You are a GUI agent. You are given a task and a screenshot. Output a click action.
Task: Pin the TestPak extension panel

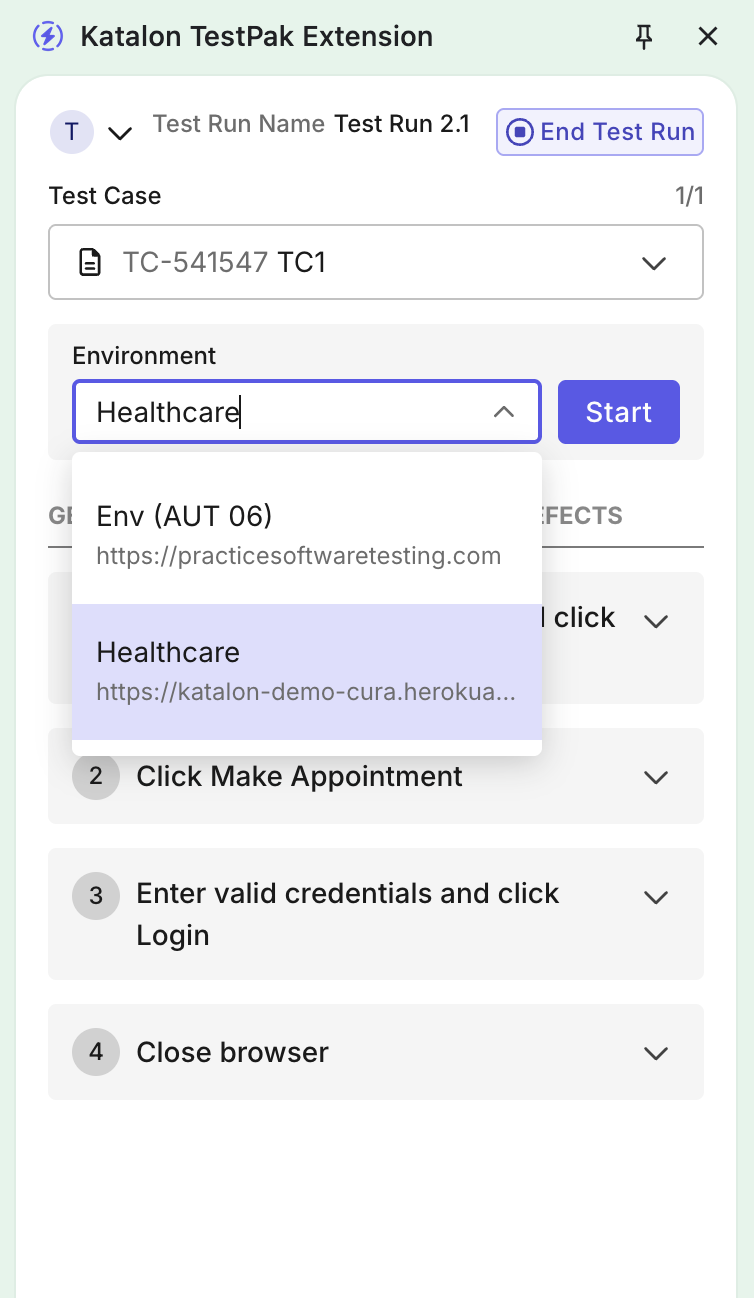644,37
